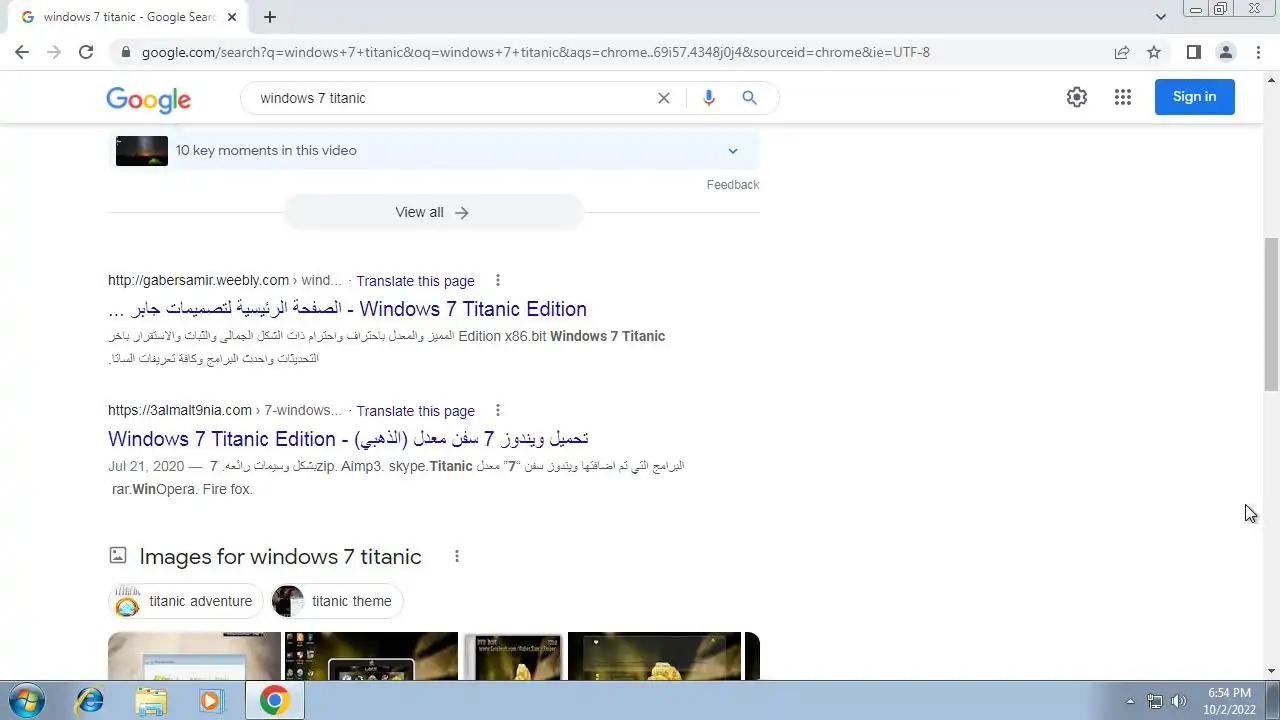
Task: Open the key moments video thumbnail
Action: (142, 151)
